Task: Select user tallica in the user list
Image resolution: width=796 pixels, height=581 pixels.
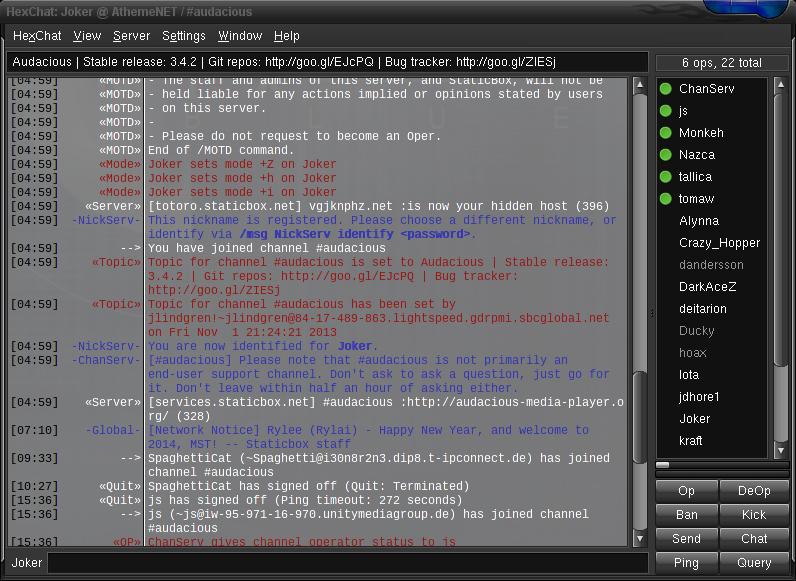Action: pos(712,177)
